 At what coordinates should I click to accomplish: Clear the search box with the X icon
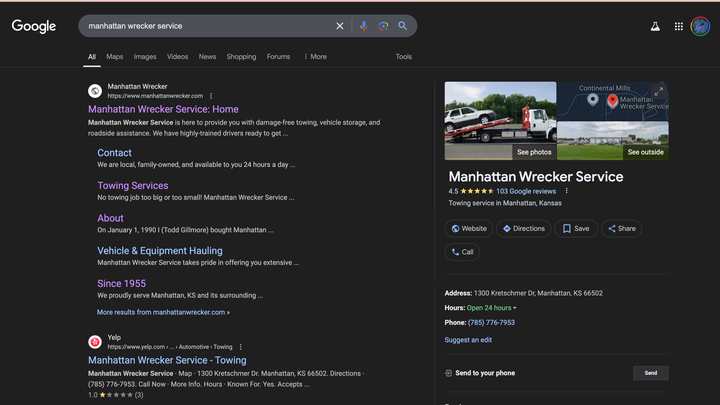pyautogui.click(x=339, y=26)
